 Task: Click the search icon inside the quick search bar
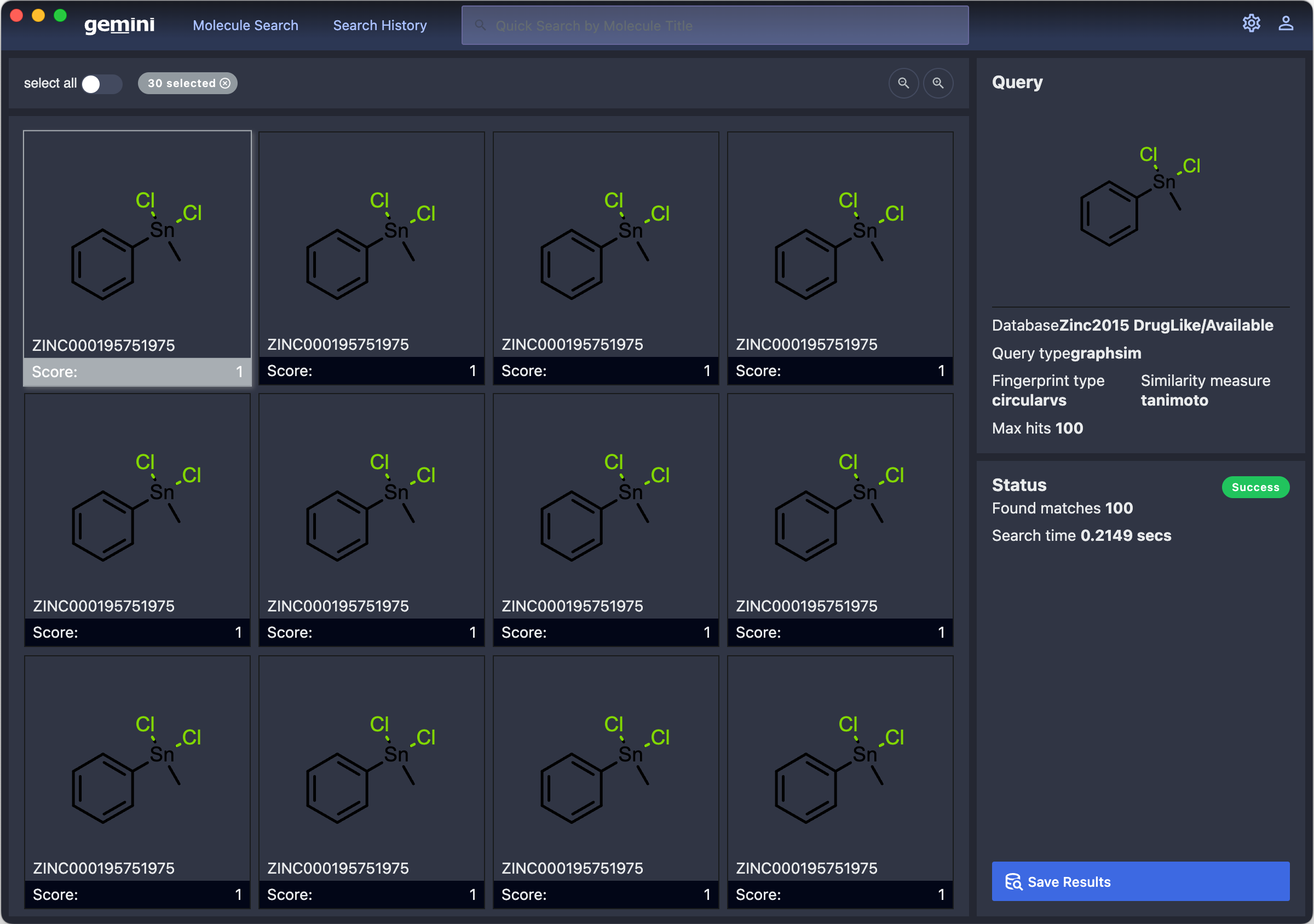(480, 25)
